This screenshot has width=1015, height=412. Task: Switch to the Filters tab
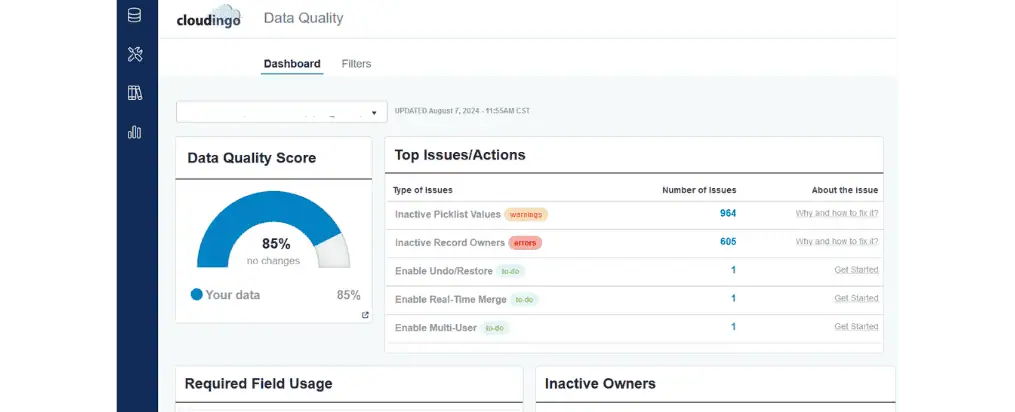(x=356, y=64)
